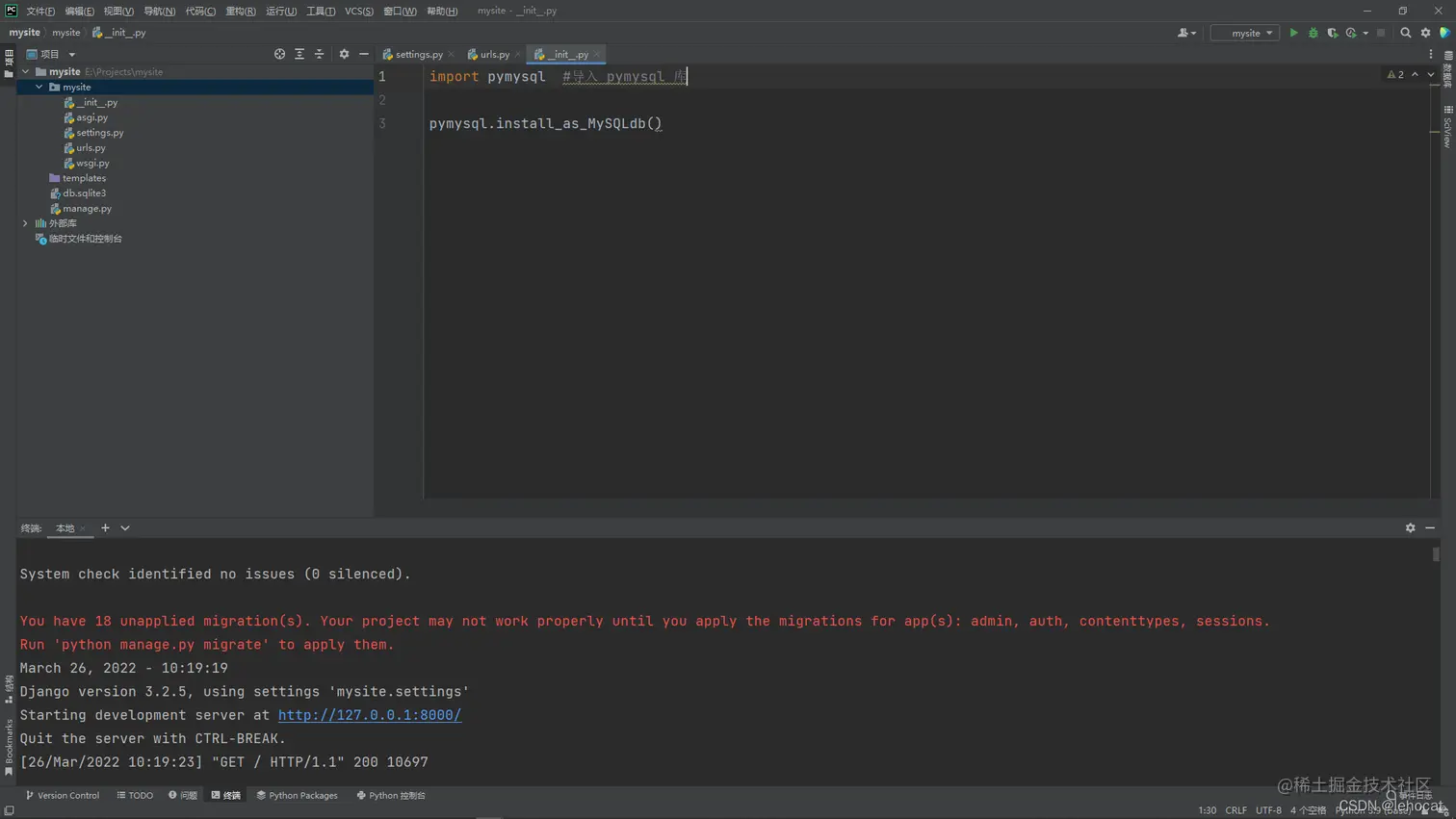Click the user account icon
Image resolution: width=1456 pixels, height=819 pixels.
pyautogui.click(x=1183, y=33)
